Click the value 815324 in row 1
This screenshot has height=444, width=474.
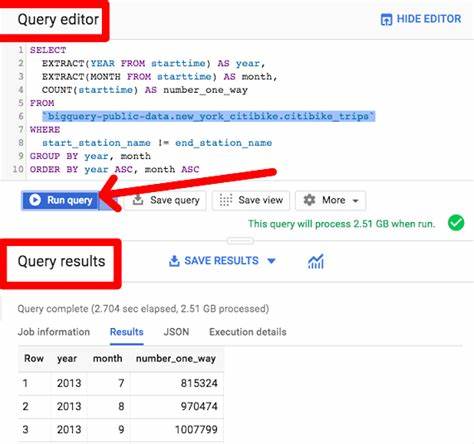pos(199,383)
